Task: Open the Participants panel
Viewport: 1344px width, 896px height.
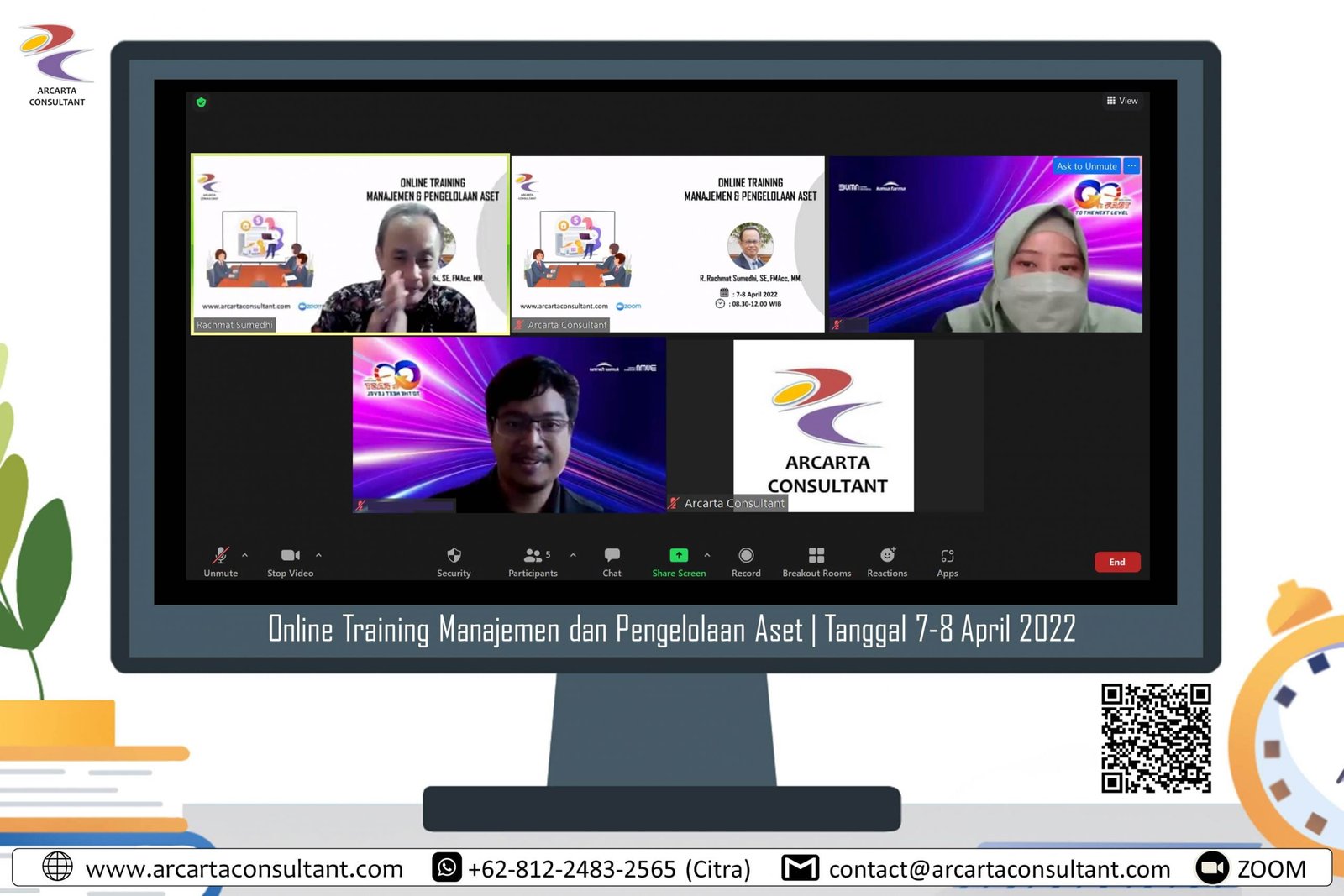Action: [x=533, y=556]
